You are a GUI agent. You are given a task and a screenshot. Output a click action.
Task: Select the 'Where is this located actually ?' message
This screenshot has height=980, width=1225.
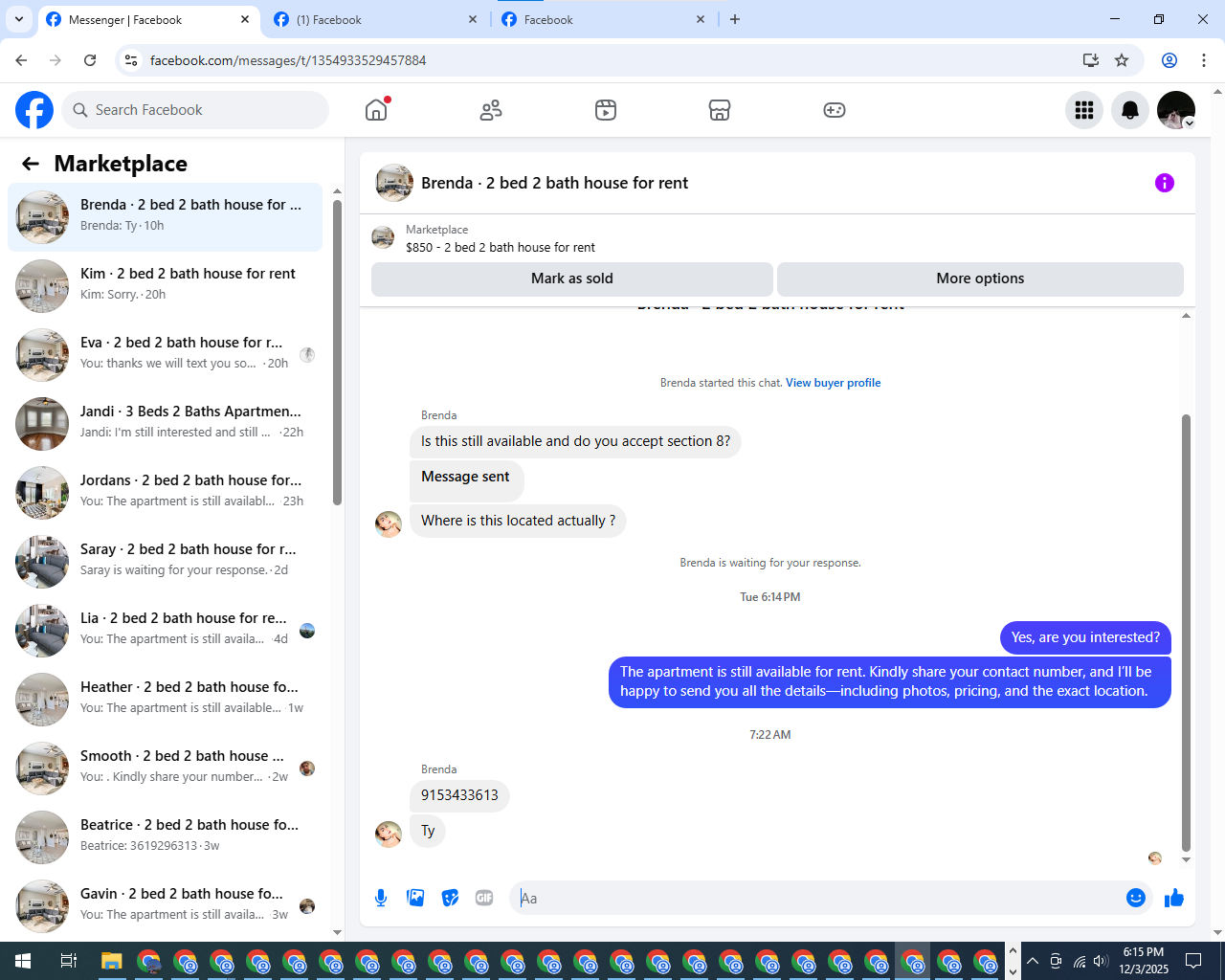tap(518, 521)
